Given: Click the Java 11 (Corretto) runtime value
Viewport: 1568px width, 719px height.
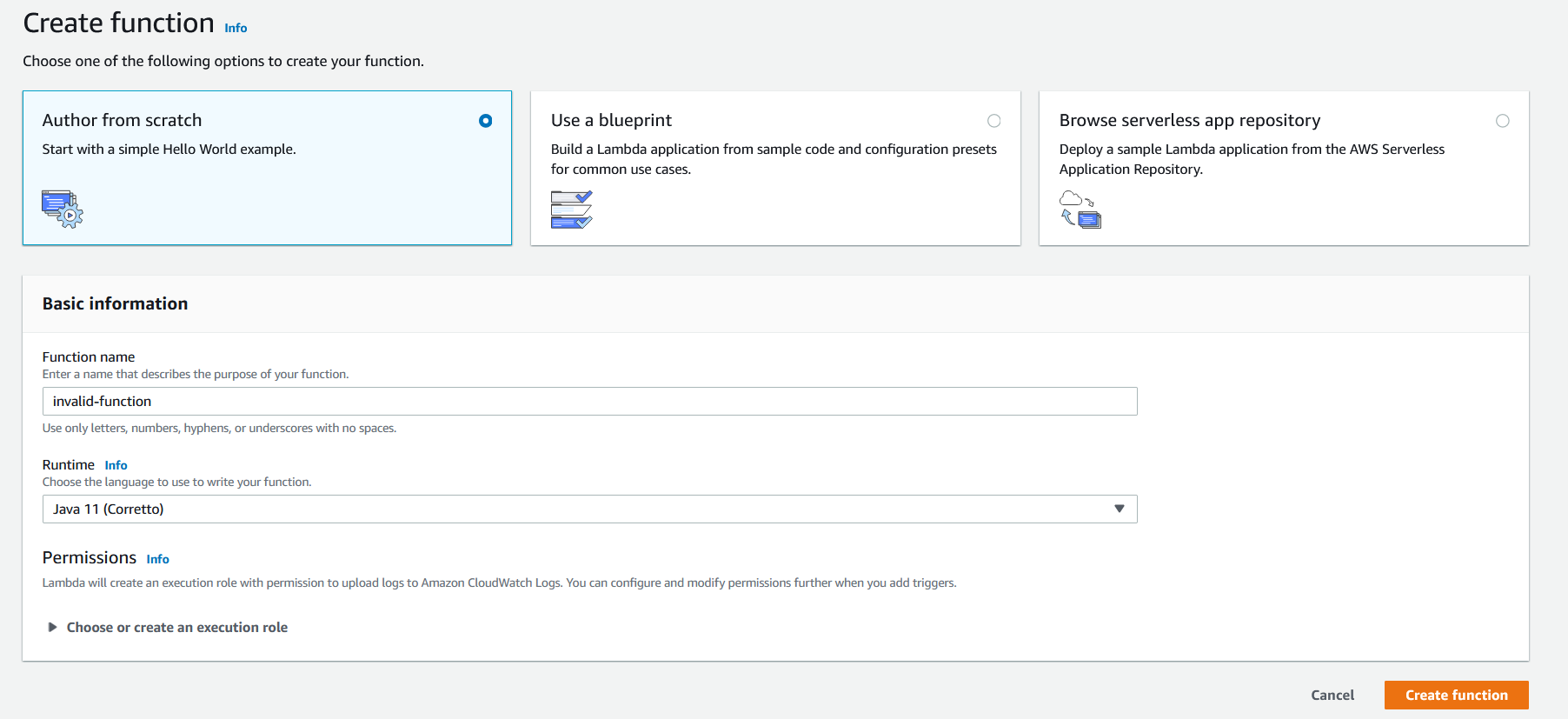Looking at the screenshot, I should click(x=108, y=509).
